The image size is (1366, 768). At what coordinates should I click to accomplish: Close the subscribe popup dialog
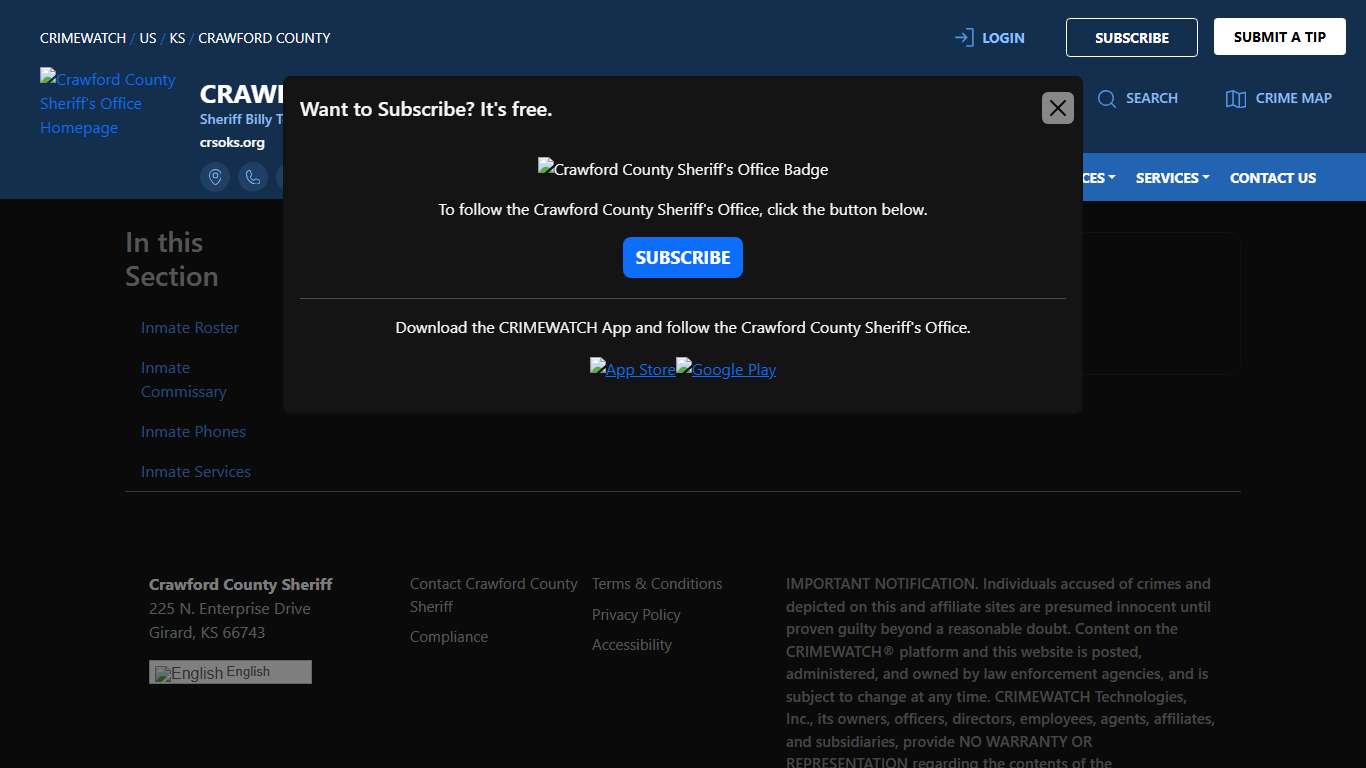[1057, 108]
